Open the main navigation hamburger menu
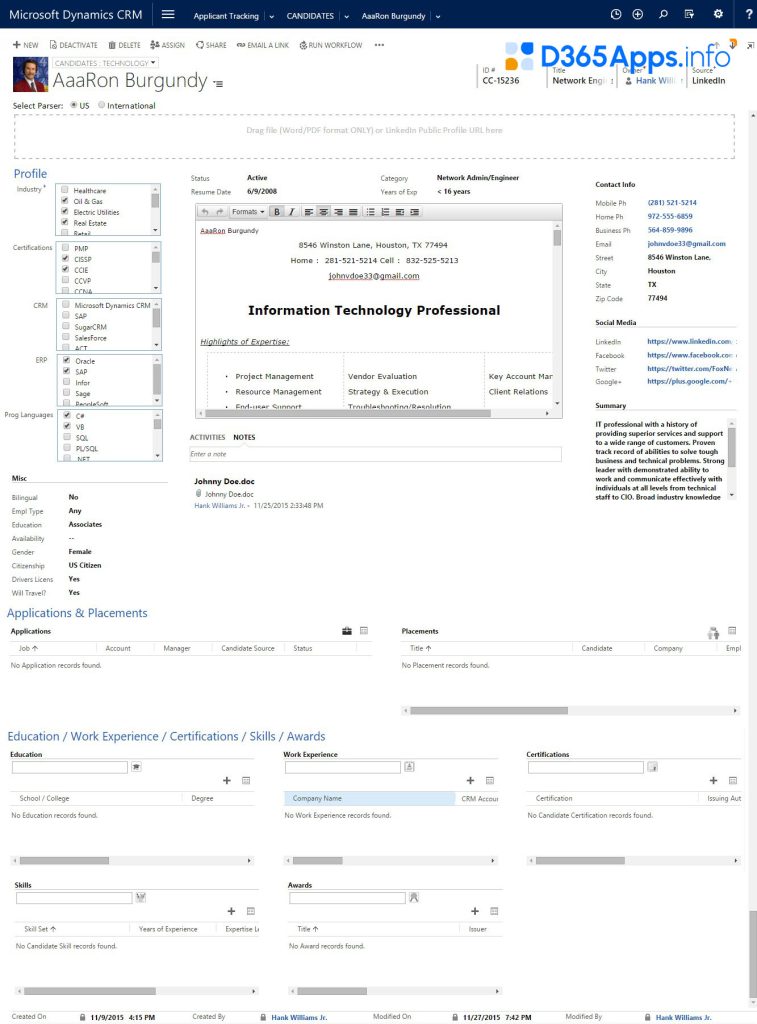Screen dimensions: 757x1024 click(x=168, y=14)
